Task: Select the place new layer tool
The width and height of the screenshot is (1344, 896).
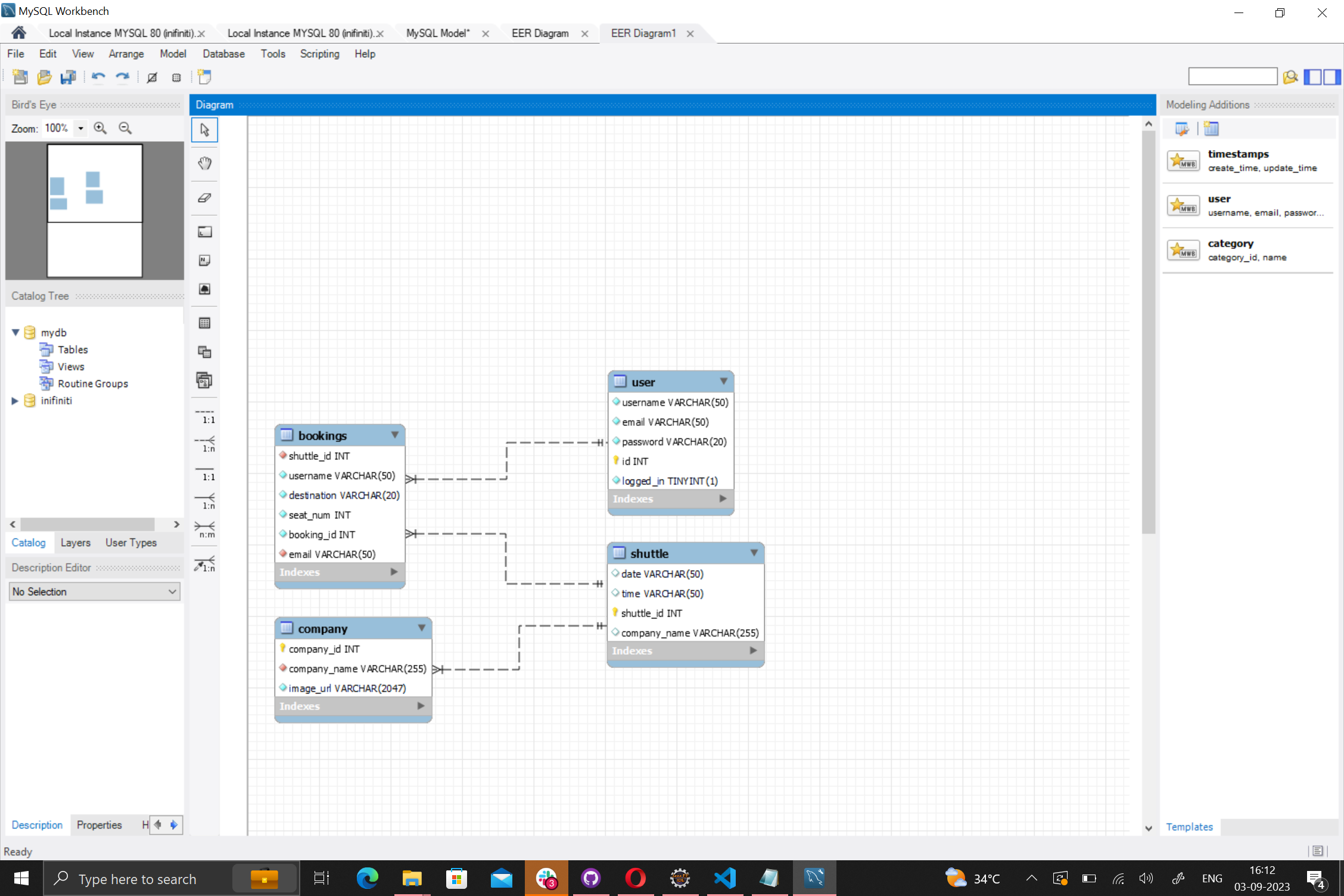Action: coord(204,232)
